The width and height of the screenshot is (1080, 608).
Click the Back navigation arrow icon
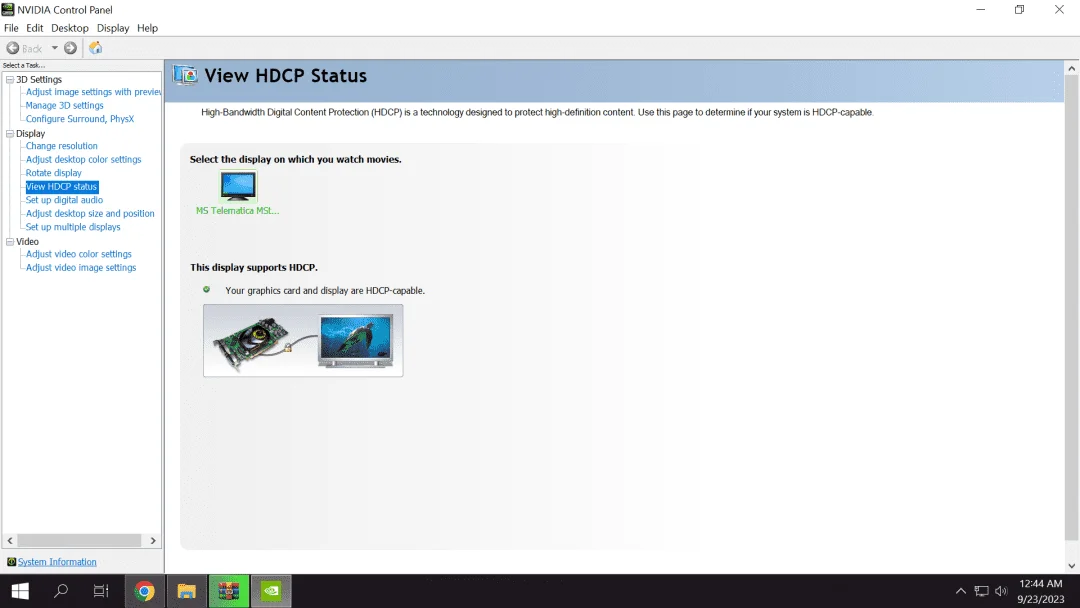click(x=12, y=48)
